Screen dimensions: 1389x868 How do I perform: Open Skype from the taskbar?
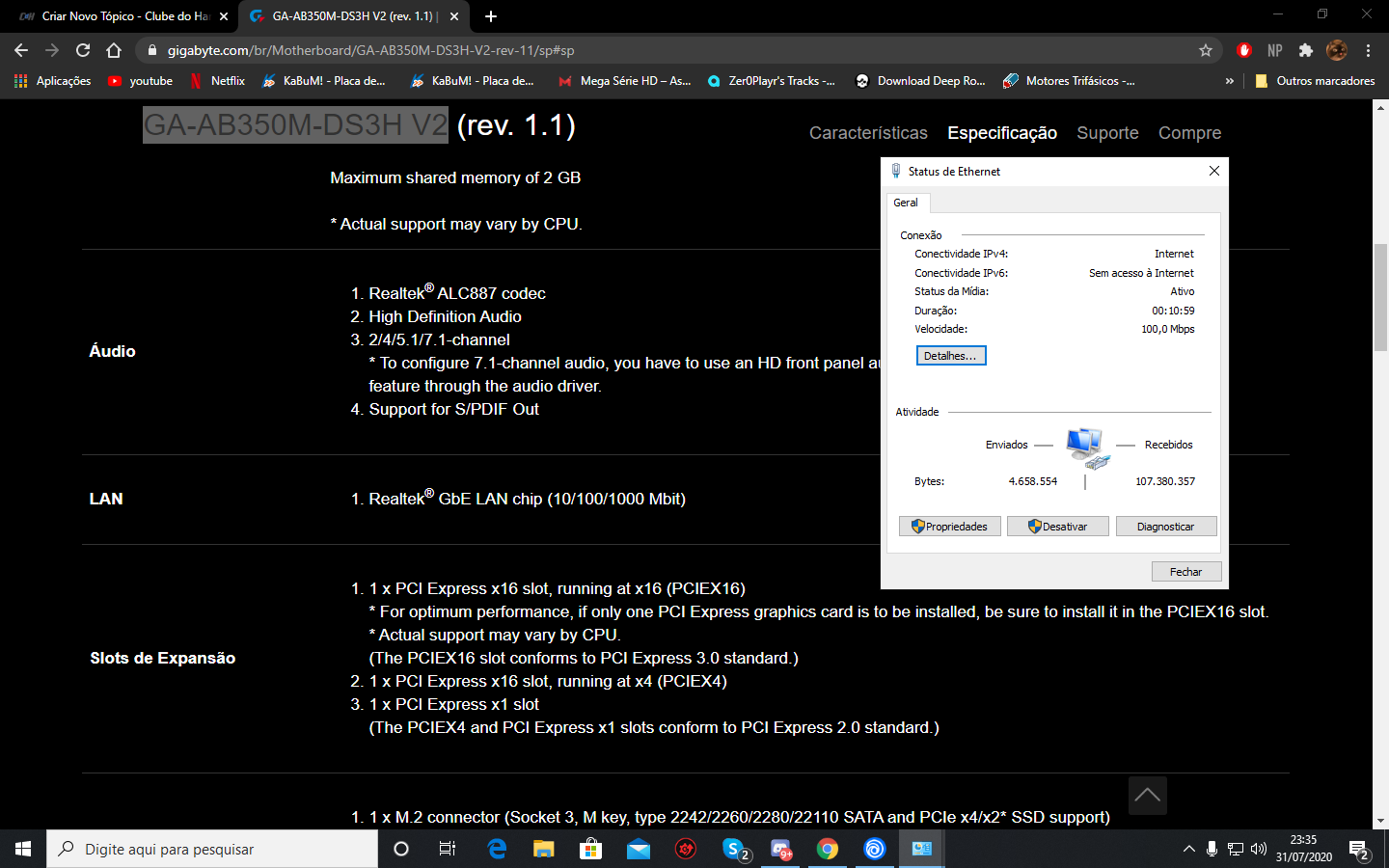click(x=735, y=849)
